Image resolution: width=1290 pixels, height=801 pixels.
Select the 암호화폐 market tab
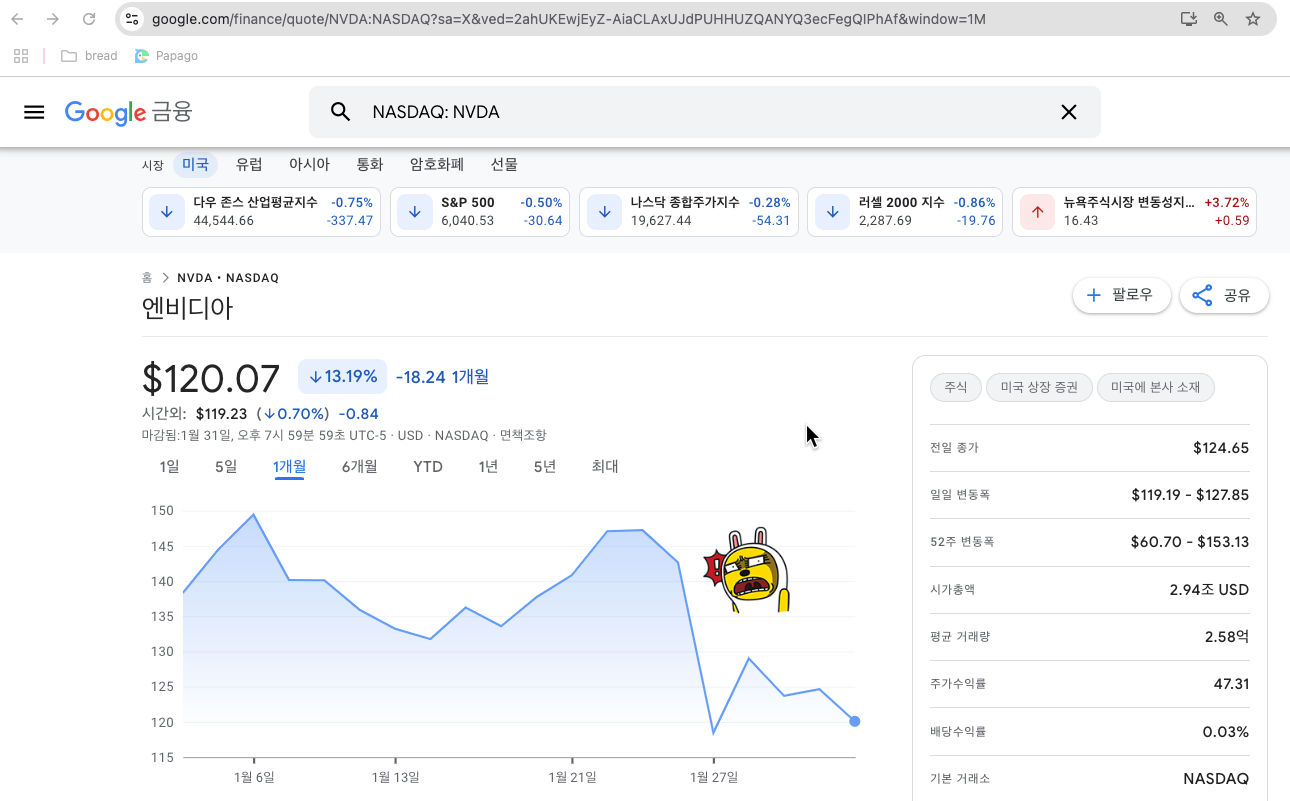[437, 165]
